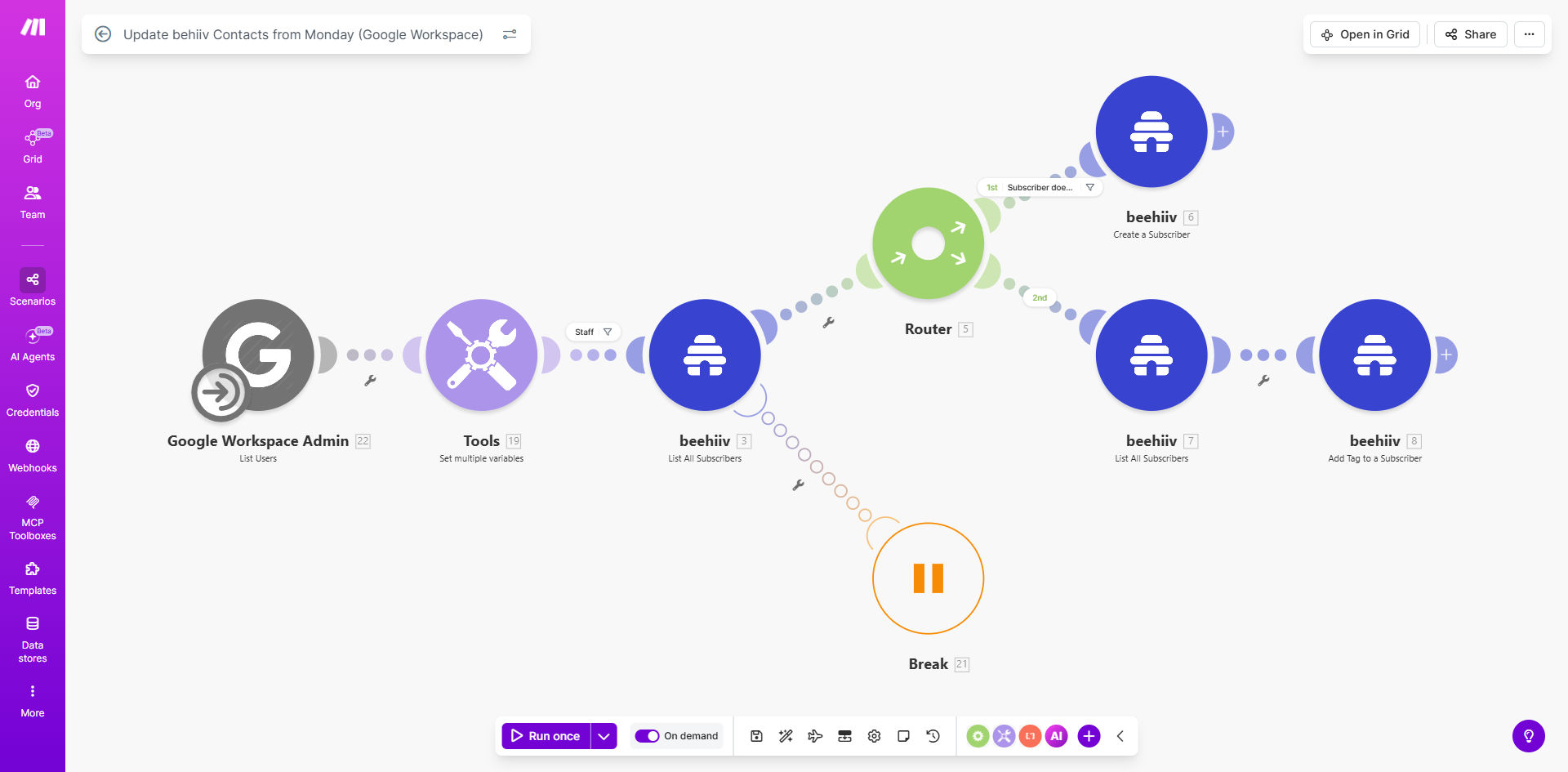This screenshot has height=772, width=1568.
Task: Click the green flow control favorite
Action: click(x=978, y=736)
